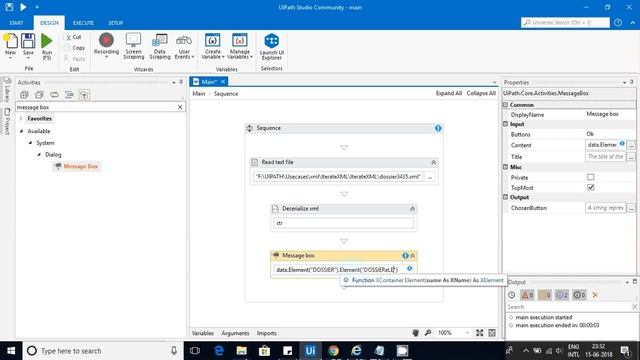Screen dimensions: 640x360
Task: Click the save icon in title bar
Action: click(9, 7)
